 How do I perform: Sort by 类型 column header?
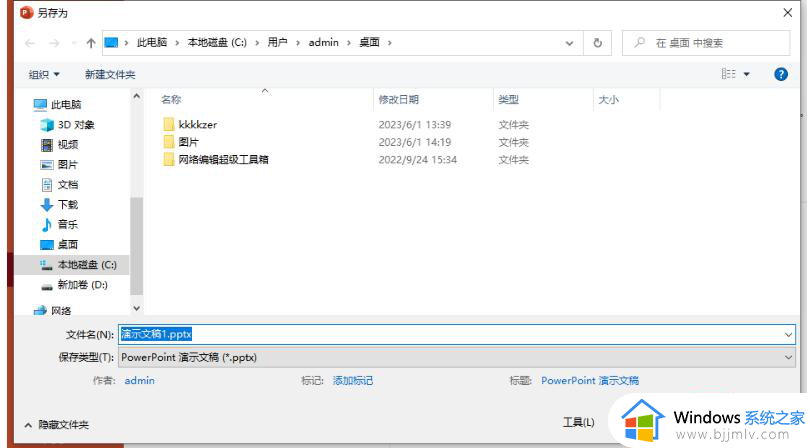508,100
